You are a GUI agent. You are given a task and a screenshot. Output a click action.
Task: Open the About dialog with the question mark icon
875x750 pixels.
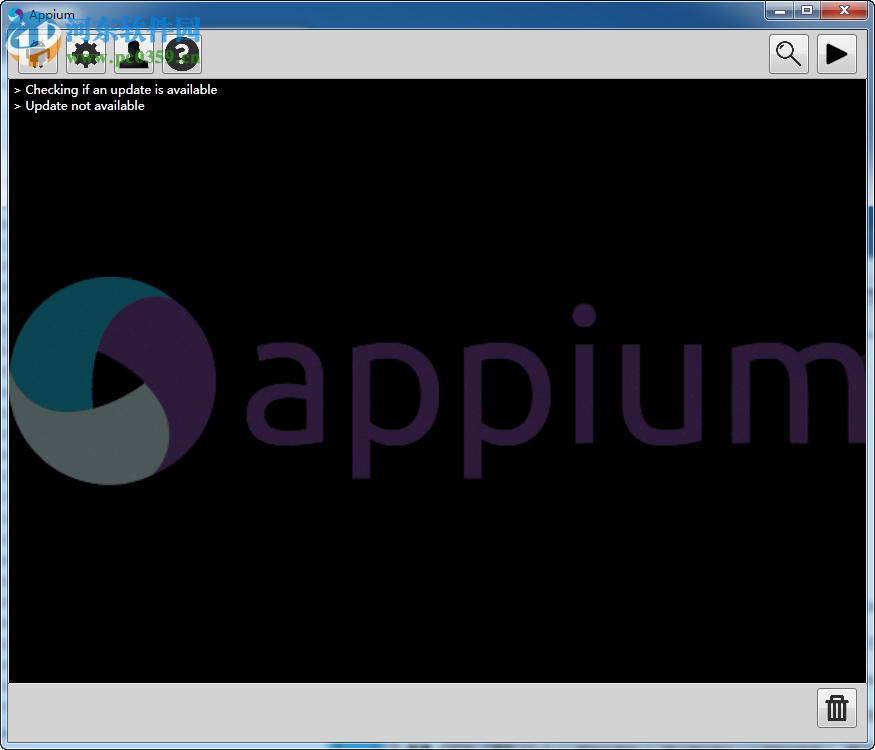(181, 54)
